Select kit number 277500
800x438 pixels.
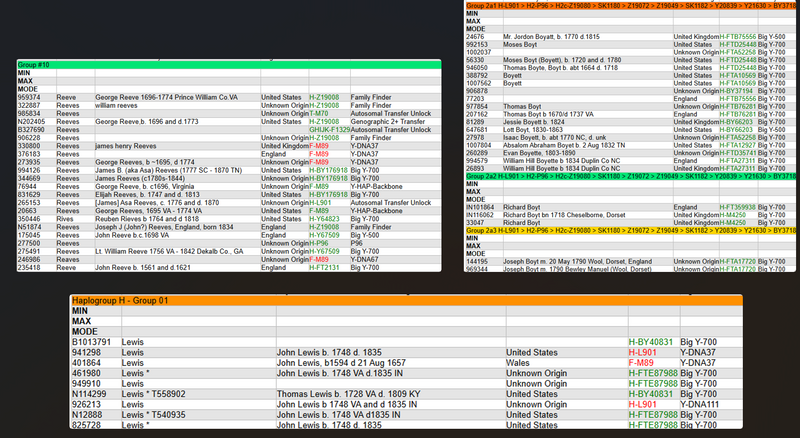(x=29, y=243)
